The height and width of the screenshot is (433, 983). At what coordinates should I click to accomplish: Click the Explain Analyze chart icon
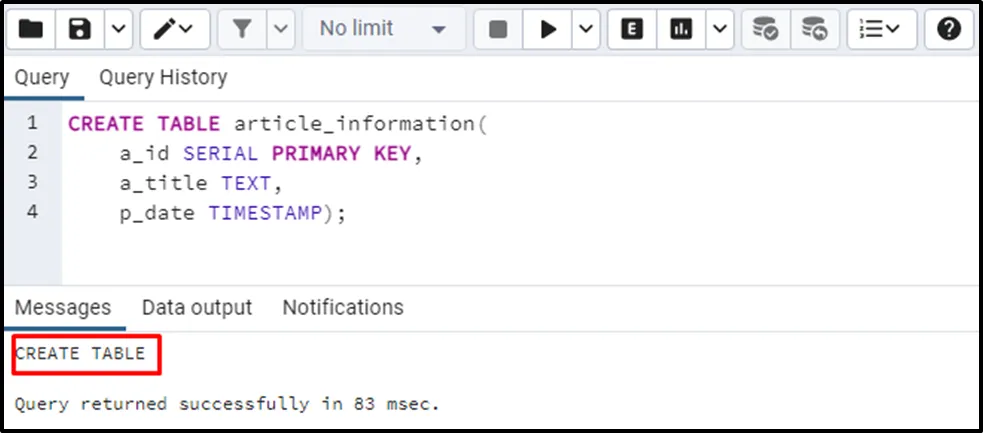tap(682, 29)
